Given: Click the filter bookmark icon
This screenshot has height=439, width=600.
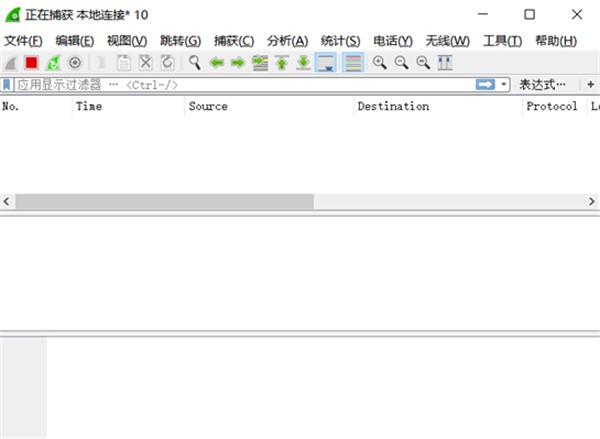Looking at the screenshot, I should 7,85.
